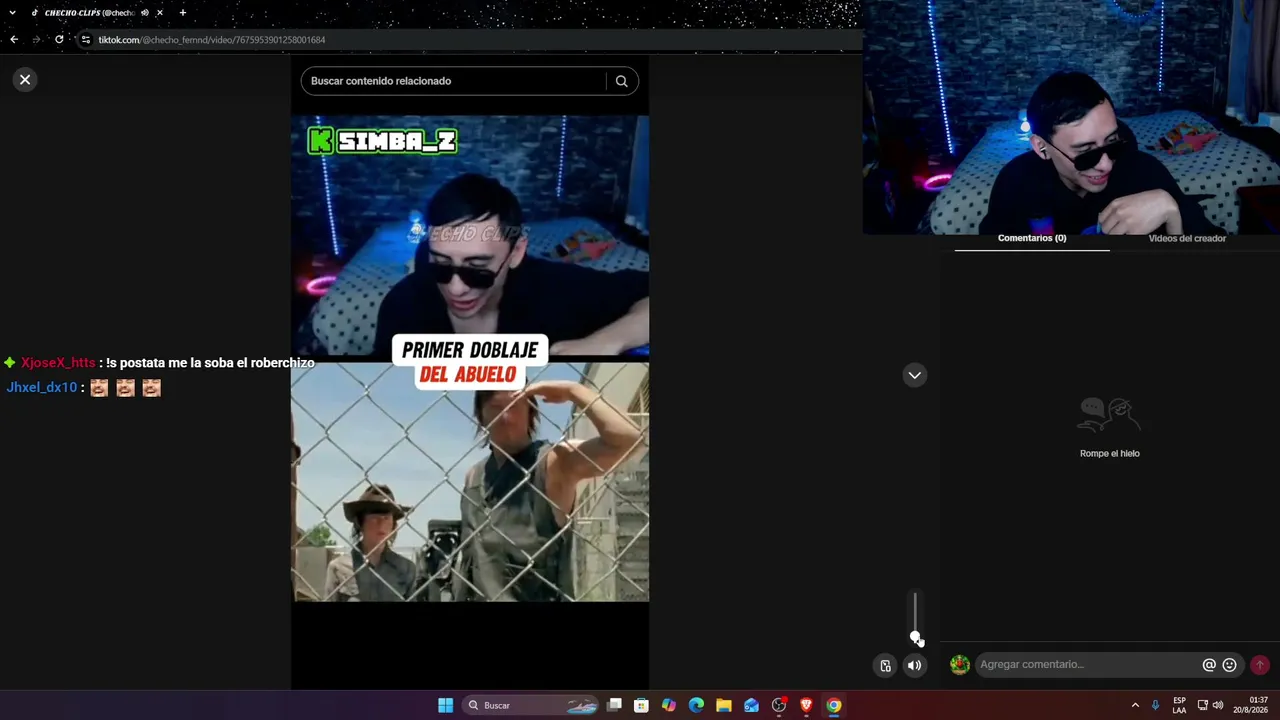The height and width of the screenshot is (720, 1280).
Task: Click the search magnifier in related content bar
Action: (621, 81)
